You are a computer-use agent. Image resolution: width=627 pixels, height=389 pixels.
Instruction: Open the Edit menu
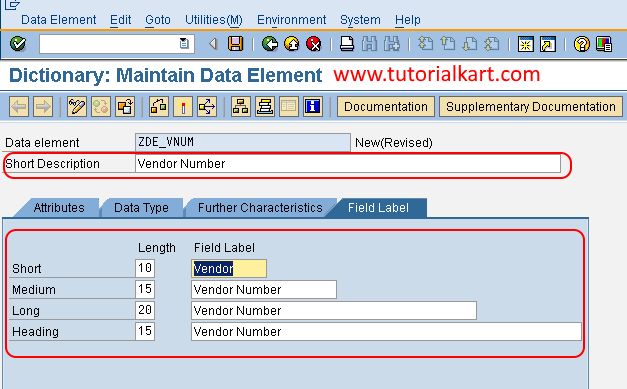coord(120,20)
